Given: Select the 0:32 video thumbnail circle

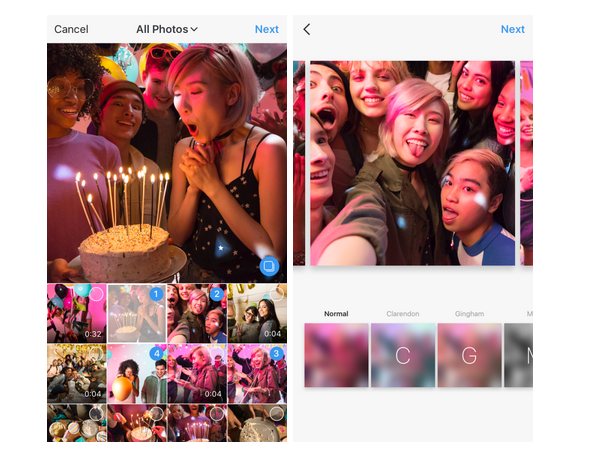Looking at the screenshot, I should [x=96, y=294].
